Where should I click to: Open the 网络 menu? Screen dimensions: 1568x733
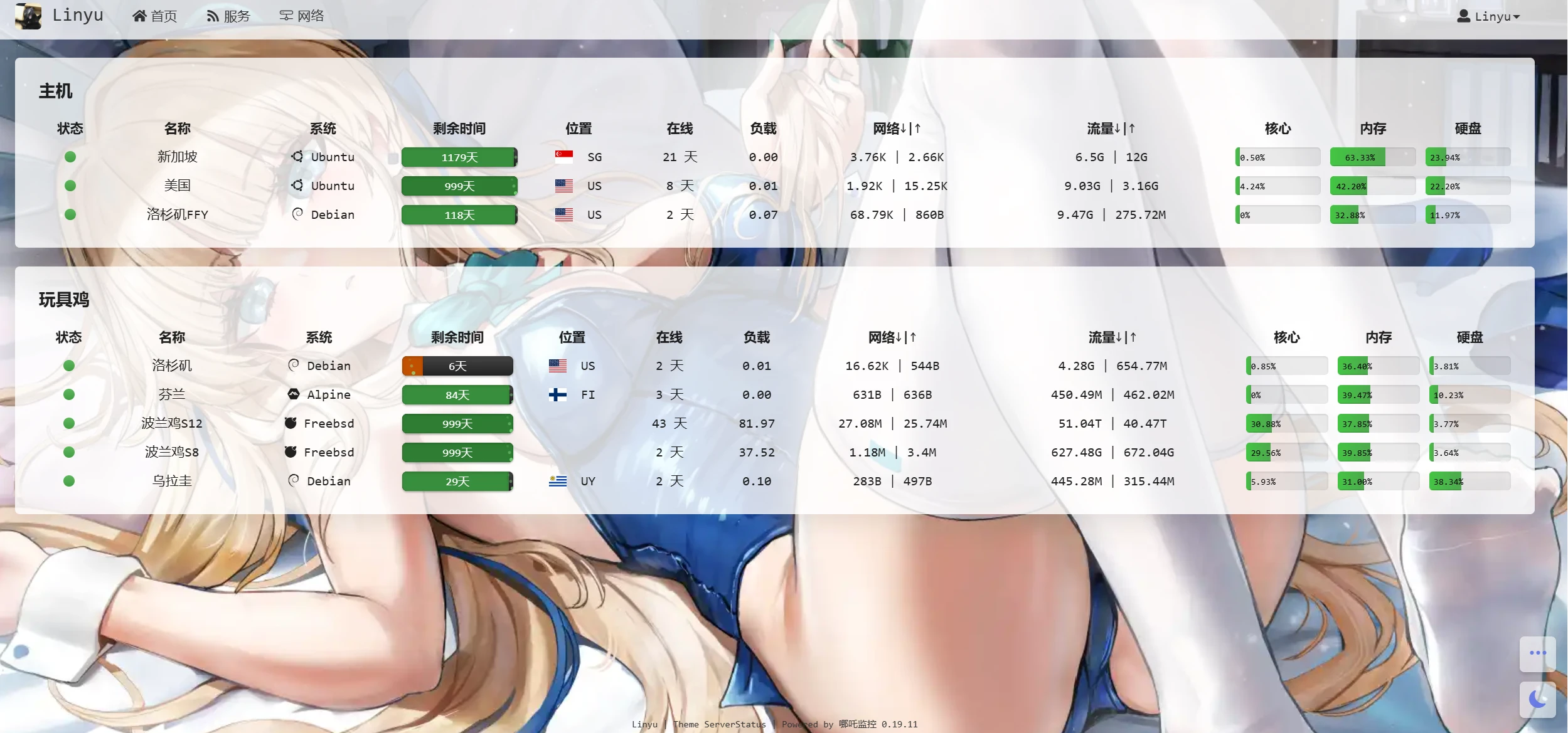[302, 15]
